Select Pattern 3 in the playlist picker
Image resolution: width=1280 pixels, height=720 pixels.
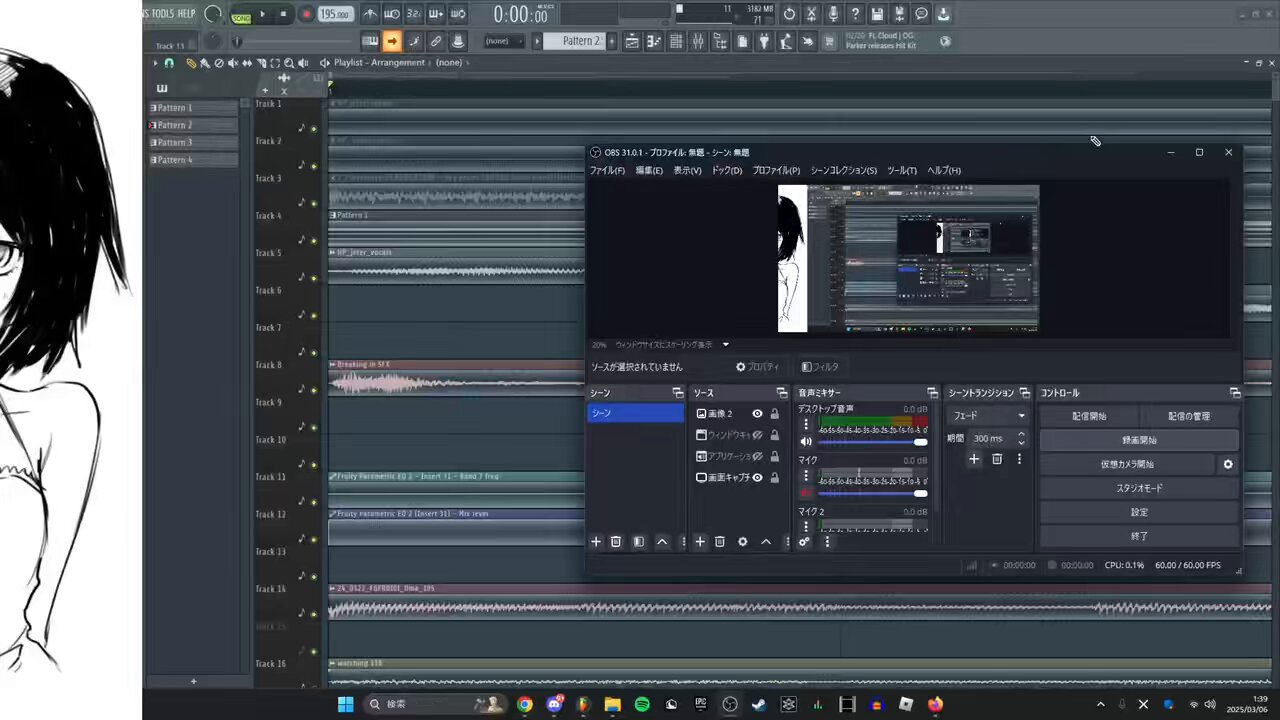[194, 142]
